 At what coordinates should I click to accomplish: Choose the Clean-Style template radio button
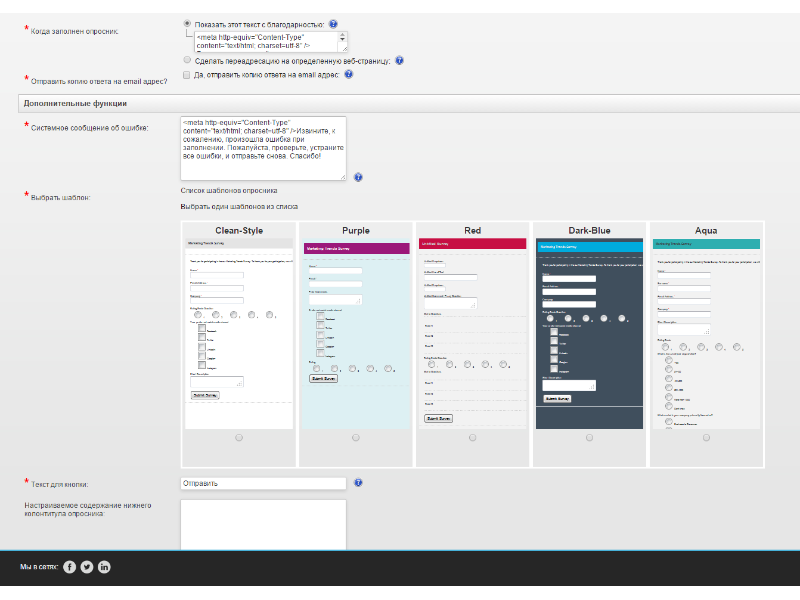(239, 438)
